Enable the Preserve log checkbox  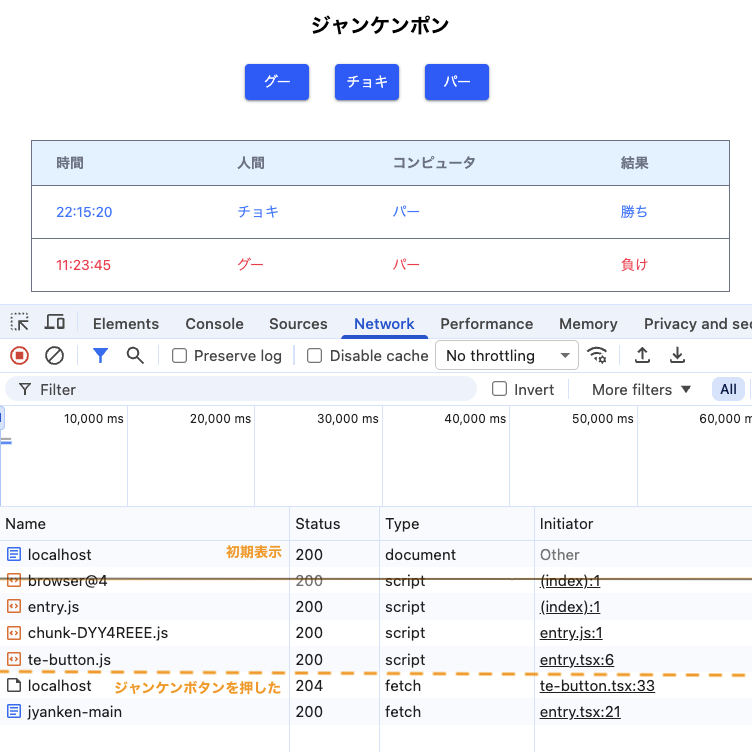pyautogui.click(x=180, y=356)
